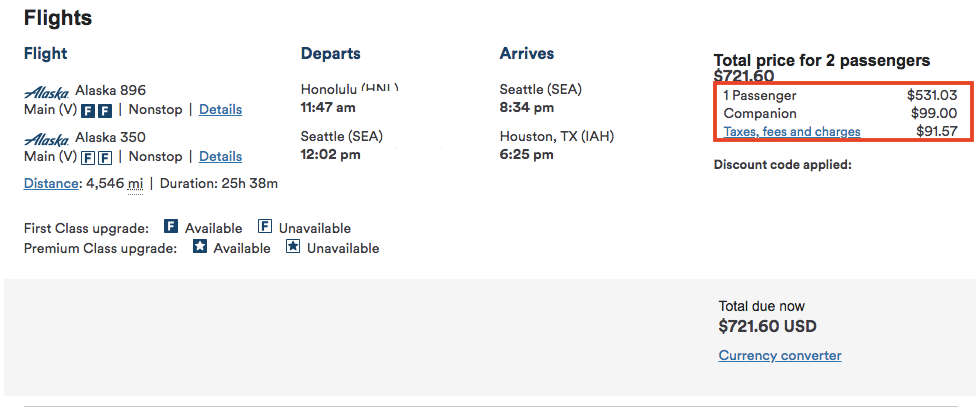Open Details for Alaska 350 flight
The height and width of the screenshot is (408, 980).
pyautogui.click(x=221, y=157)
